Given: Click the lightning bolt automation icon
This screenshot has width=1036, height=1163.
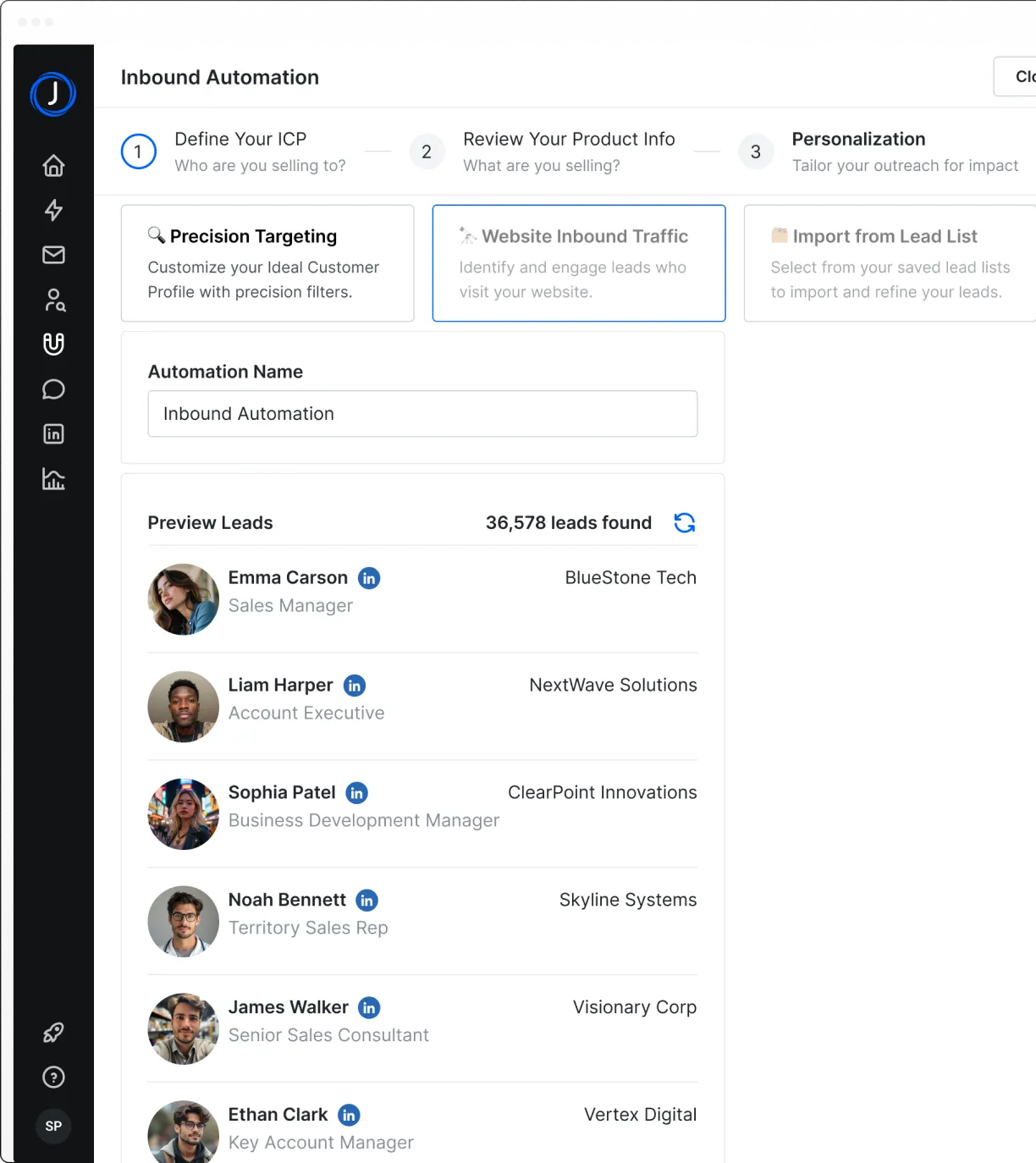Looking at the screenshot, I should coord(53,210).
